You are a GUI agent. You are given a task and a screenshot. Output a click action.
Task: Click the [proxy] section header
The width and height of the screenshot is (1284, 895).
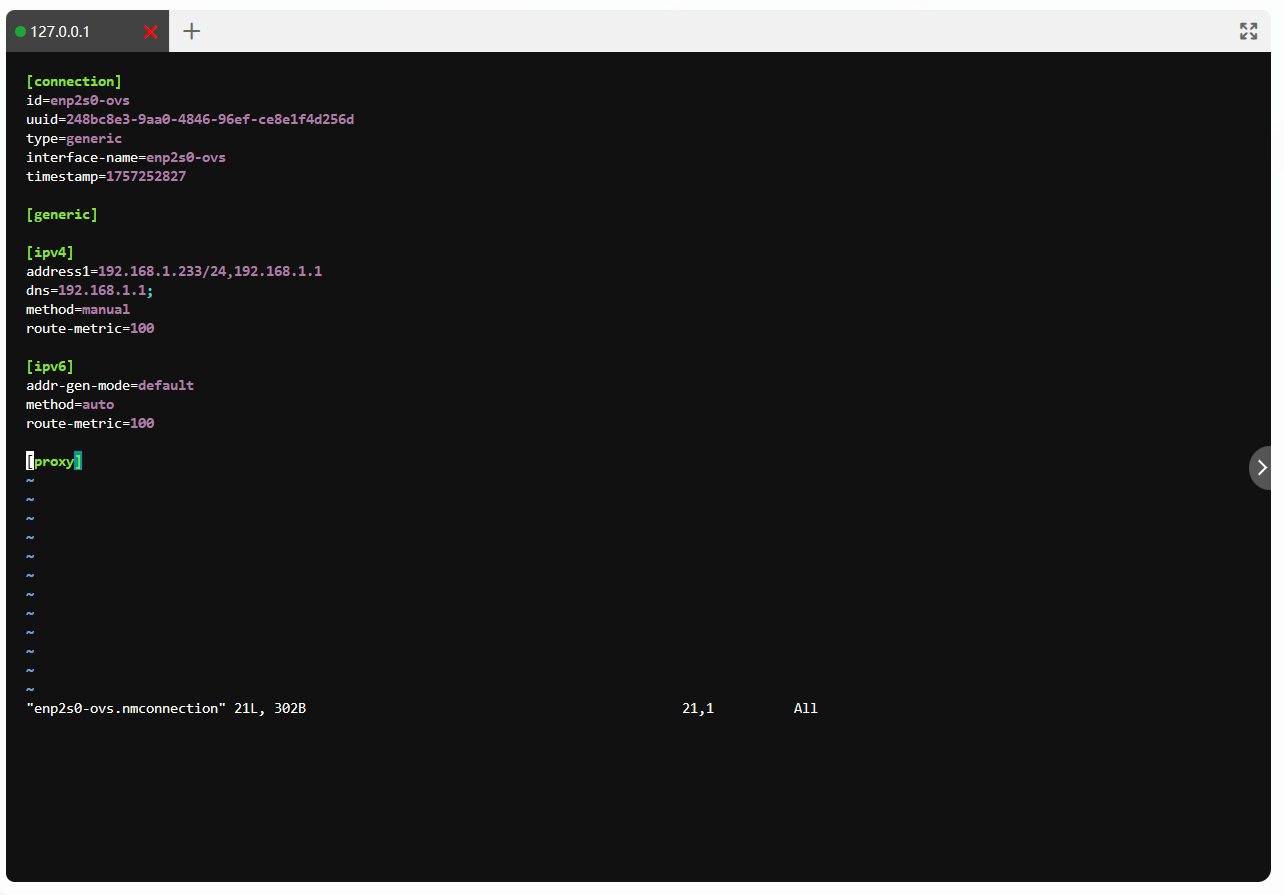coord(54,461)
